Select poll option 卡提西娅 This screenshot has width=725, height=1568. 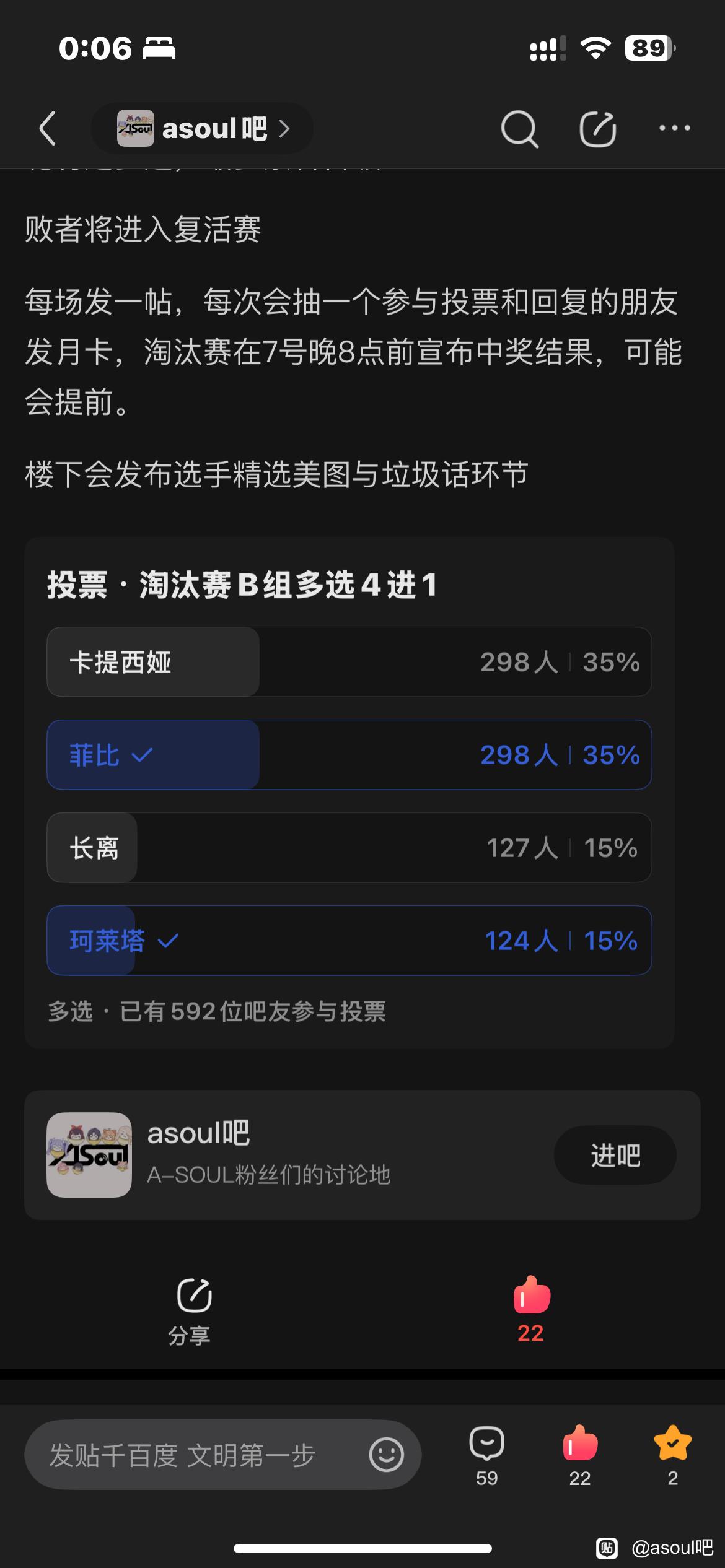pyautogui.click(x=349, y=662)
